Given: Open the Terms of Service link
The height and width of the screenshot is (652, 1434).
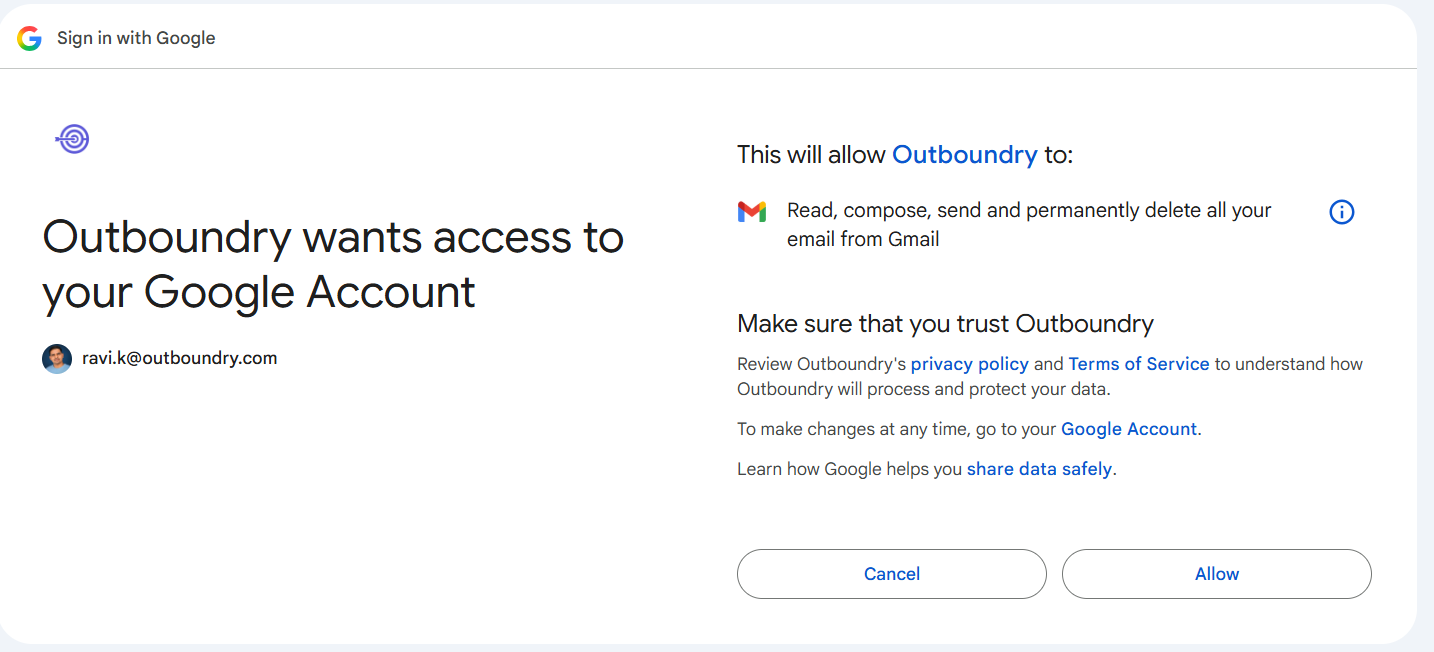Looking at the screenshot, I should click(x=1139, y=364).
